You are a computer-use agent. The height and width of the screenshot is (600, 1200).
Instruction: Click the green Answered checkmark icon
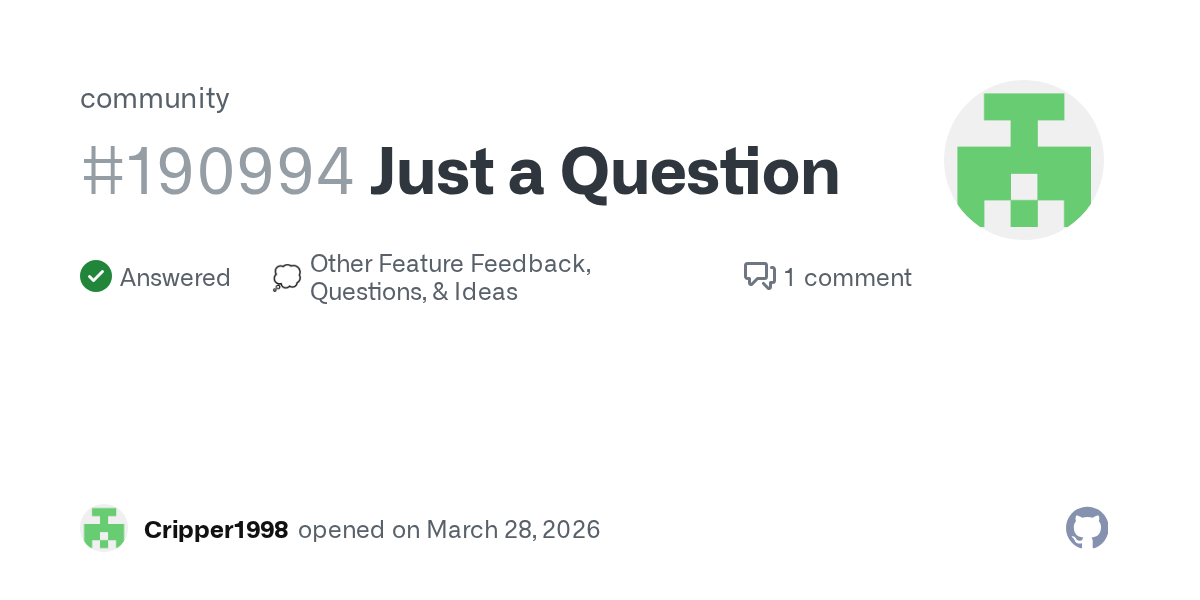pos(96,277)
